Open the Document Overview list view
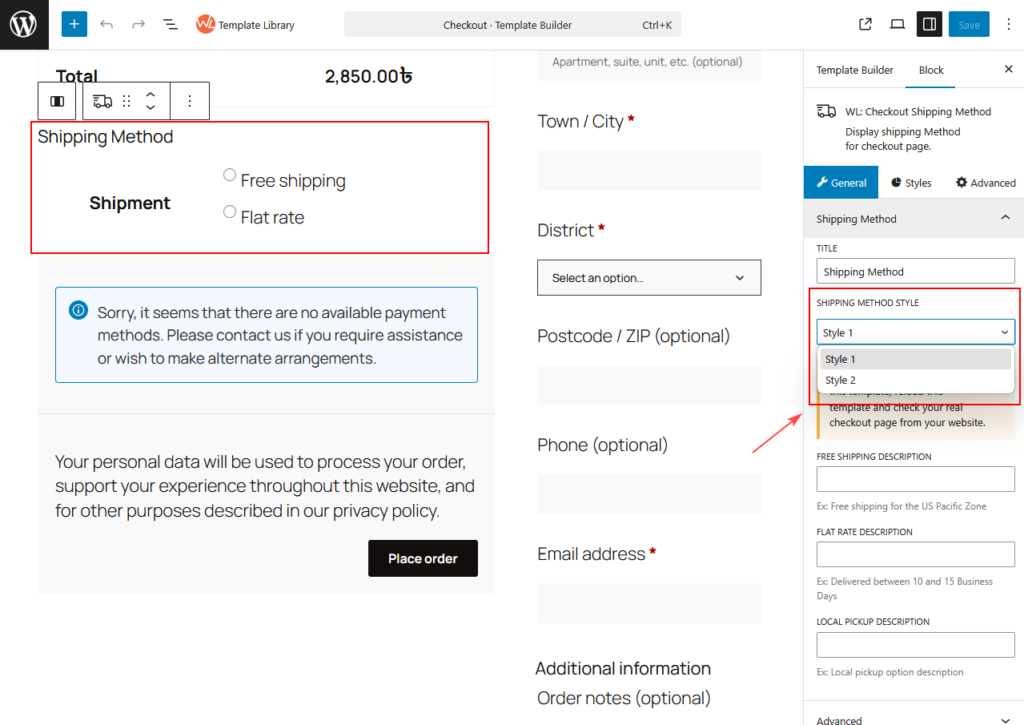Image resolution: width=1024 pixels, height=725 pixels. click(x=170, y=24)
